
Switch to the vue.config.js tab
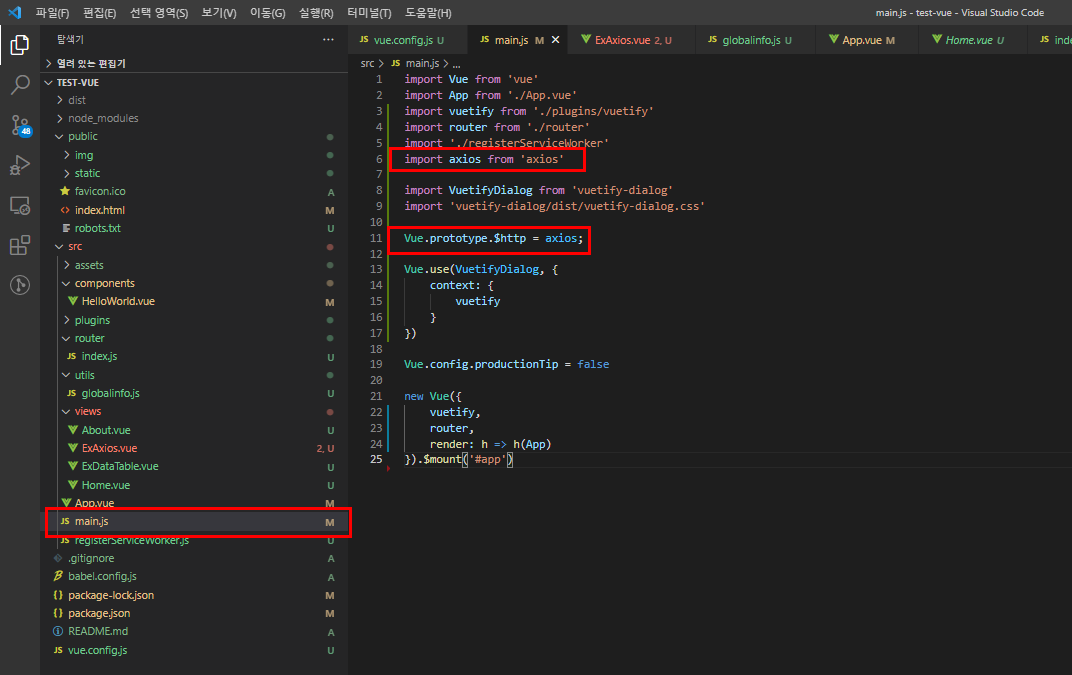[408, 40]
